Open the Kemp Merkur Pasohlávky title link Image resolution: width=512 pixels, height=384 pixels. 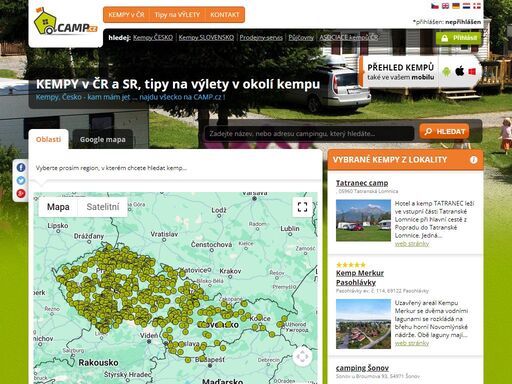coord(360,278)
